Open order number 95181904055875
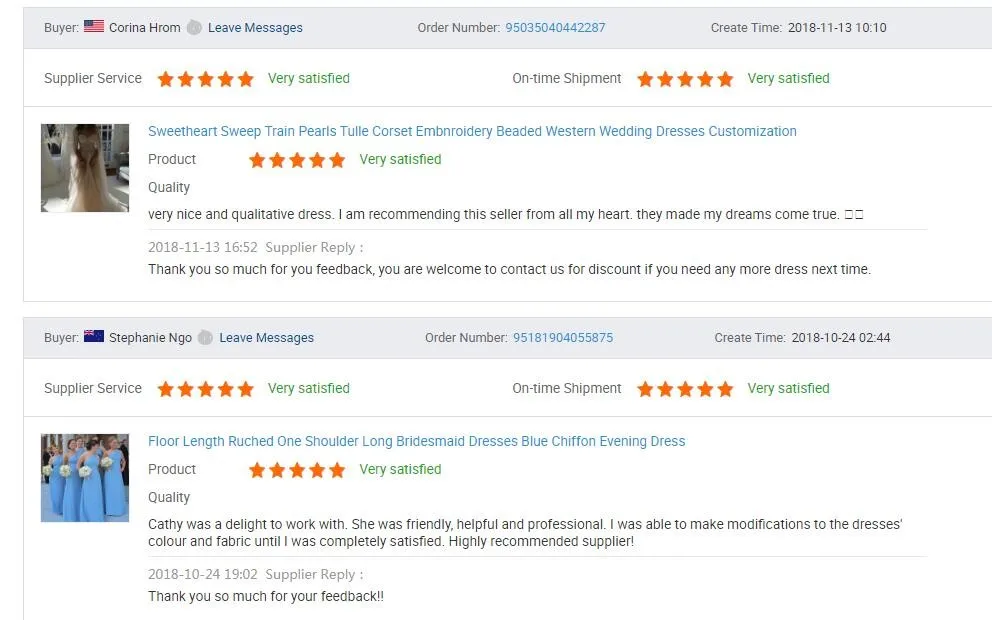The image size is (992, 620). [562, 338]
